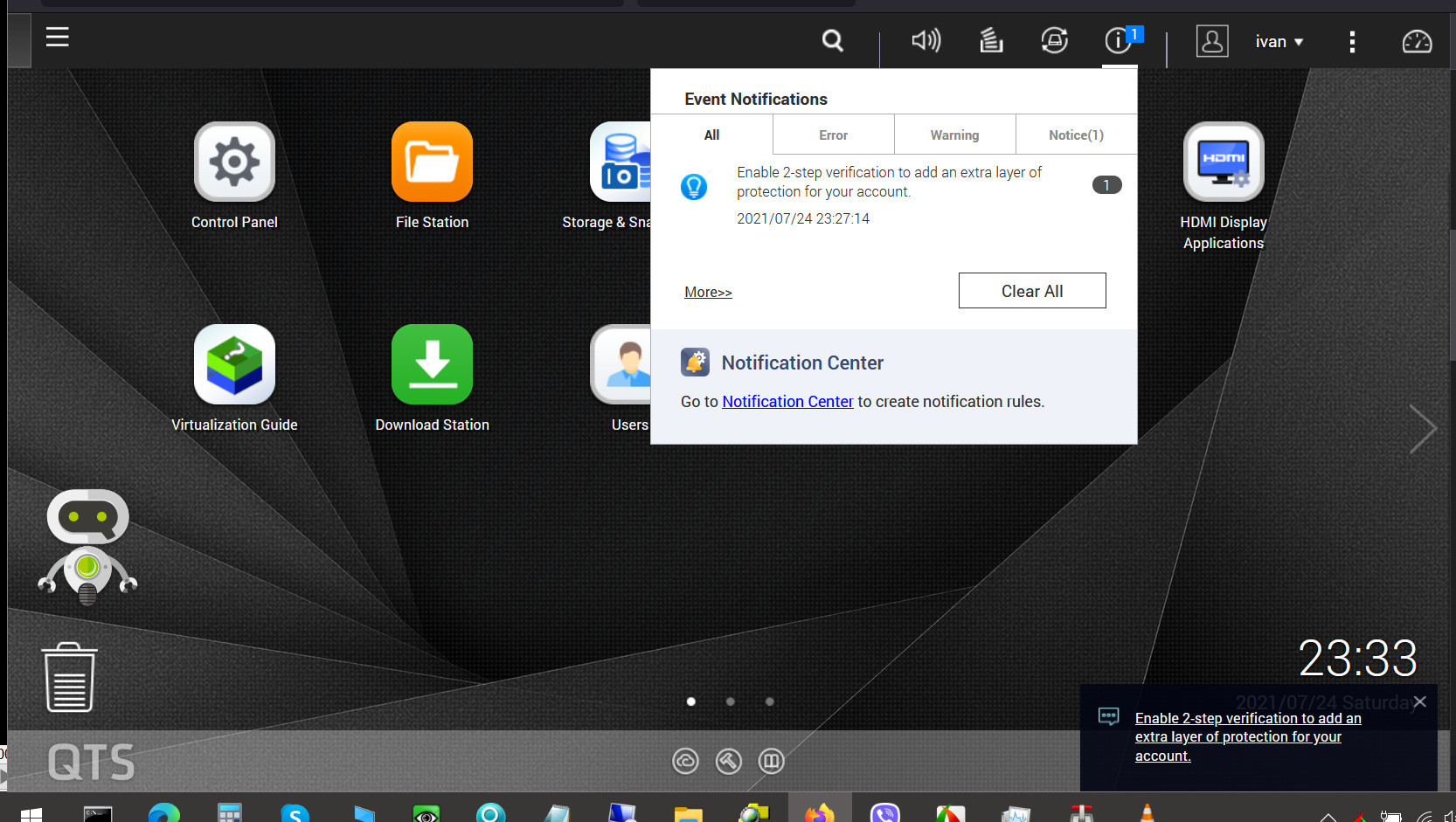
Task: Follow the Notification Center link
Action: click(x=787, y=402)
